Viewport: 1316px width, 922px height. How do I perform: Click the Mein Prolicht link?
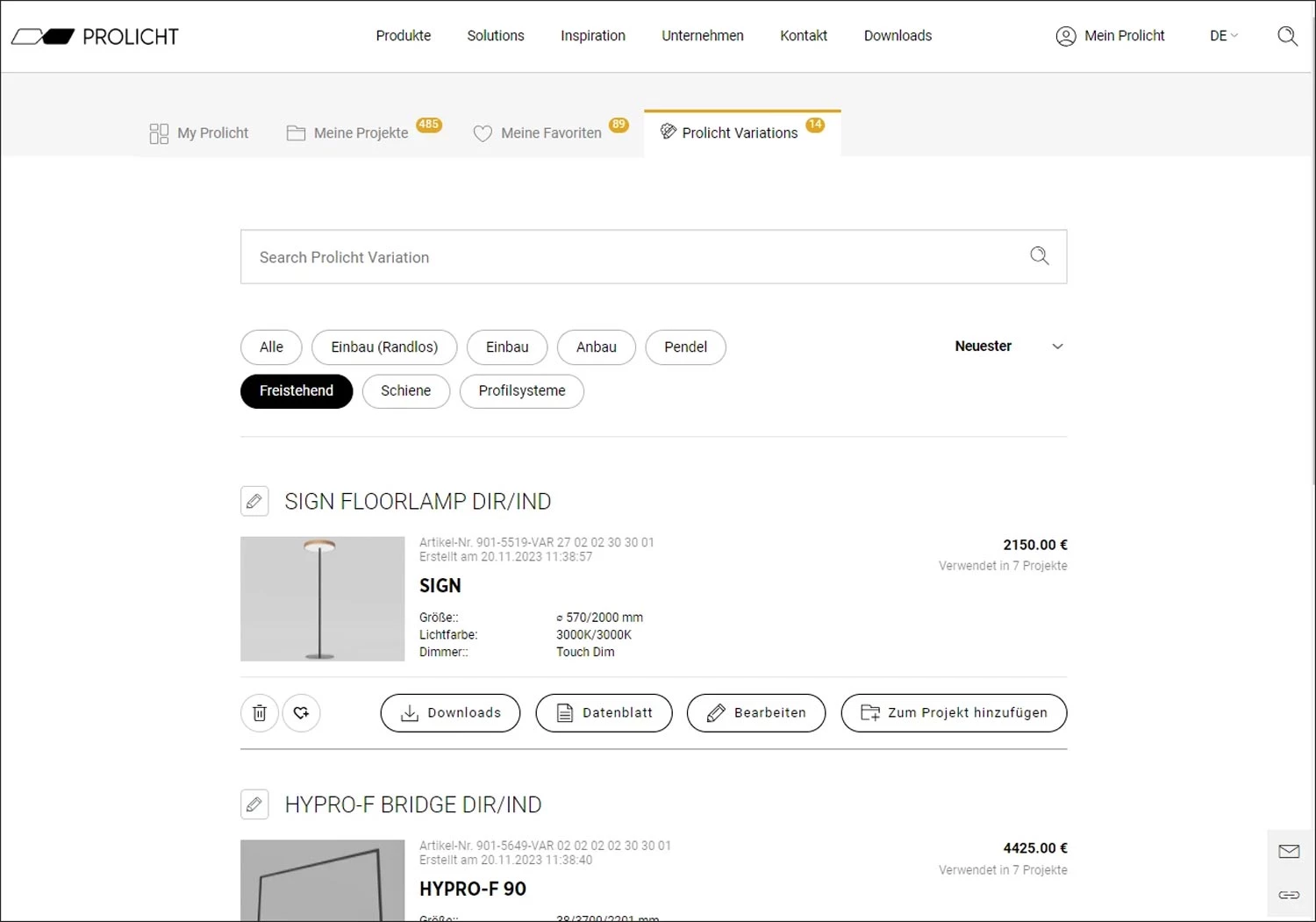(x=1124, y=36)
